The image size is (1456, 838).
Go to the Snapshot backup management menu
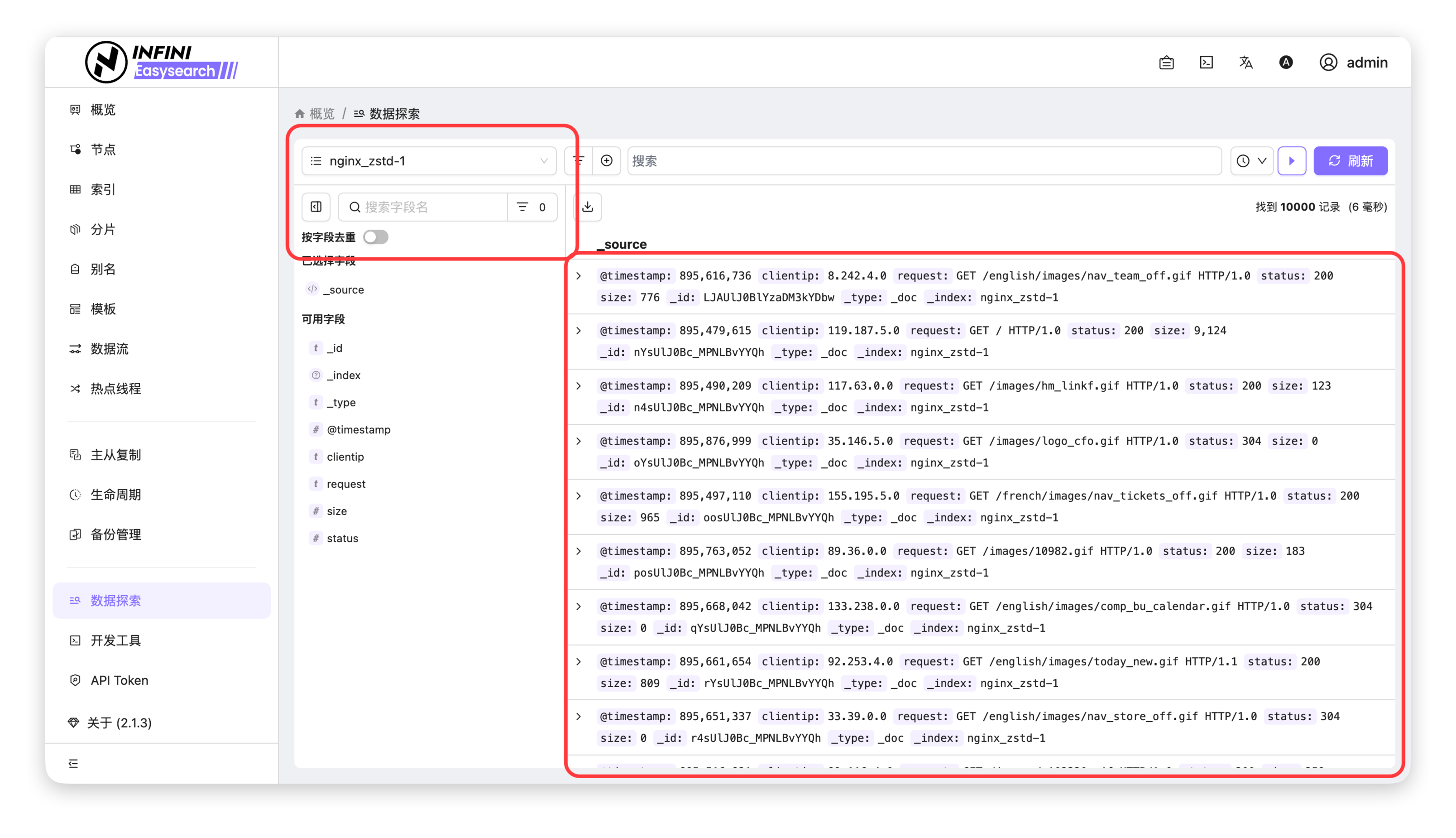pyautogui.click(x=115, y=534)
